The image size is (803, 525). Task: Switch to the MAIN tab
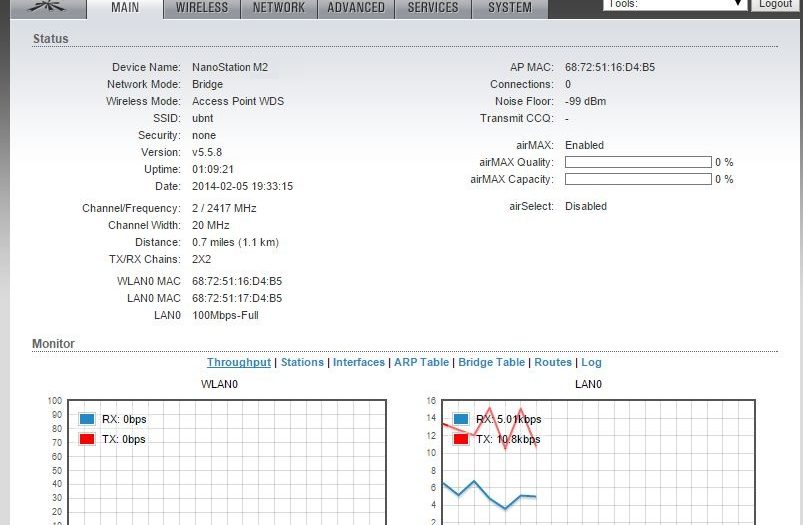point(125,8)
